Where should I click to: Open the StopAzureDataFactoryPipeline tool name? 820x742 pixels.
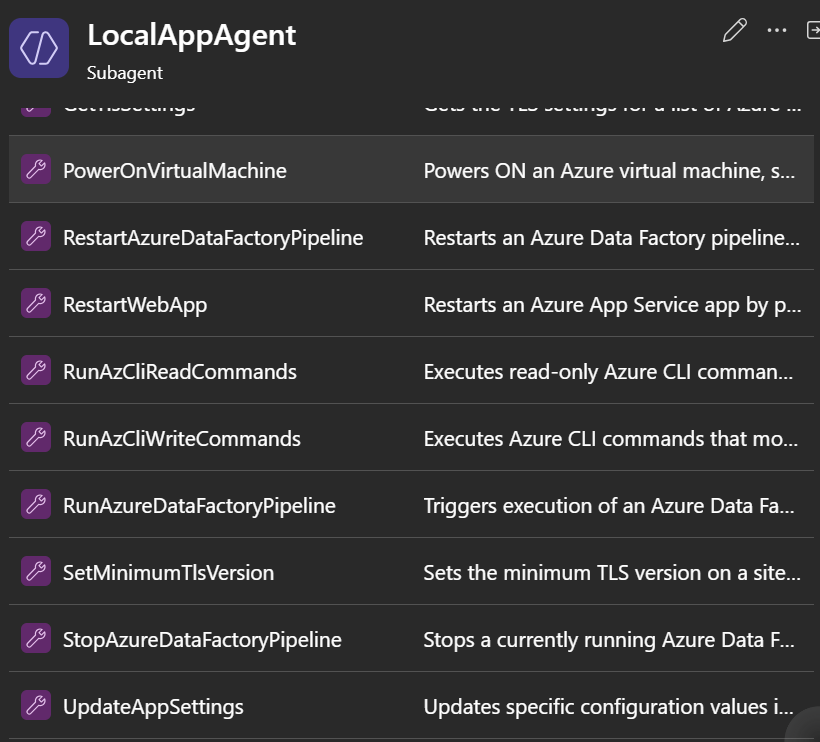point(202,639)
